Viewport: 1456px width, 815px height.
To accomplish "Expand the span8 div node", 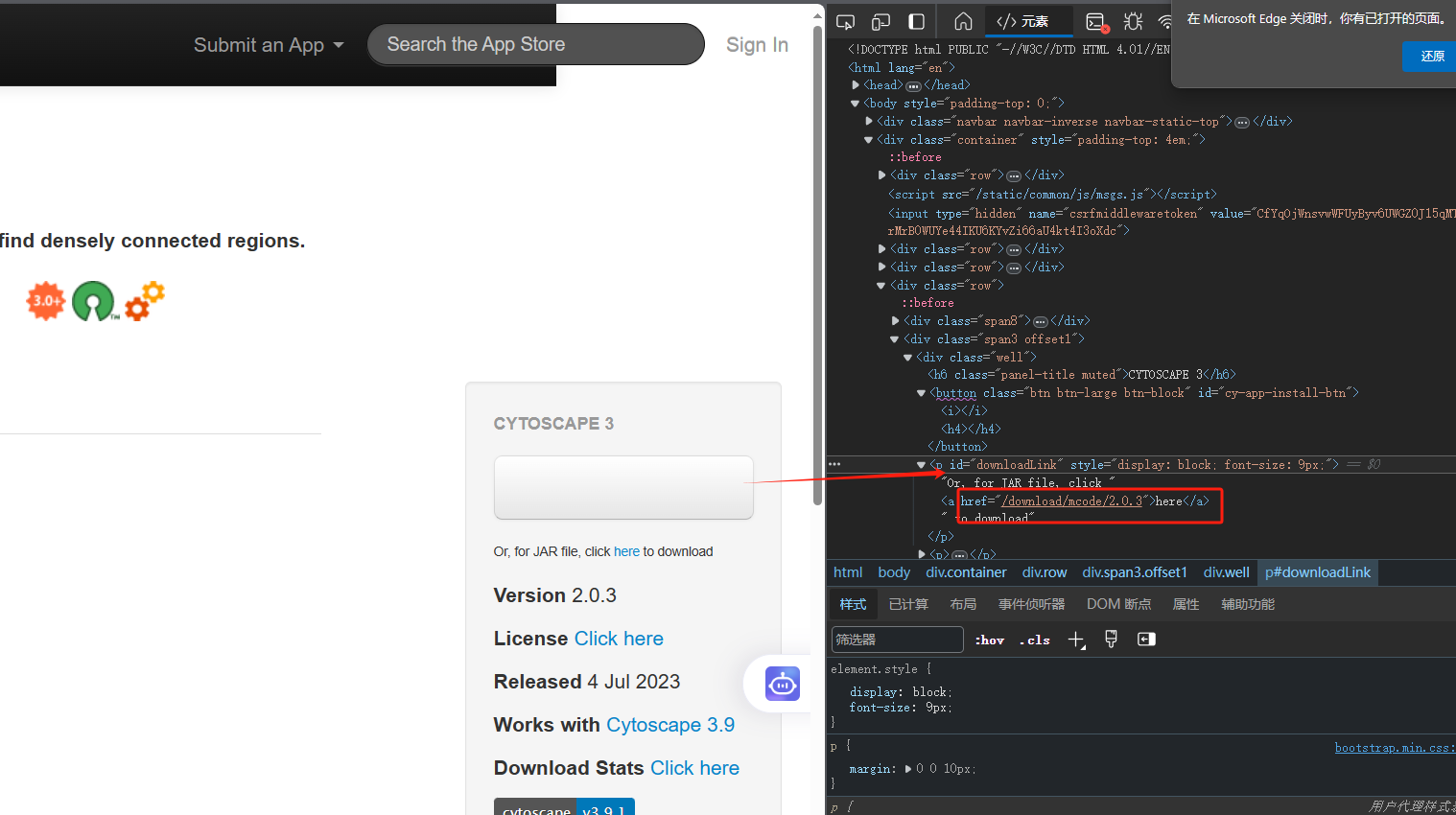I will tap(896, 321).
